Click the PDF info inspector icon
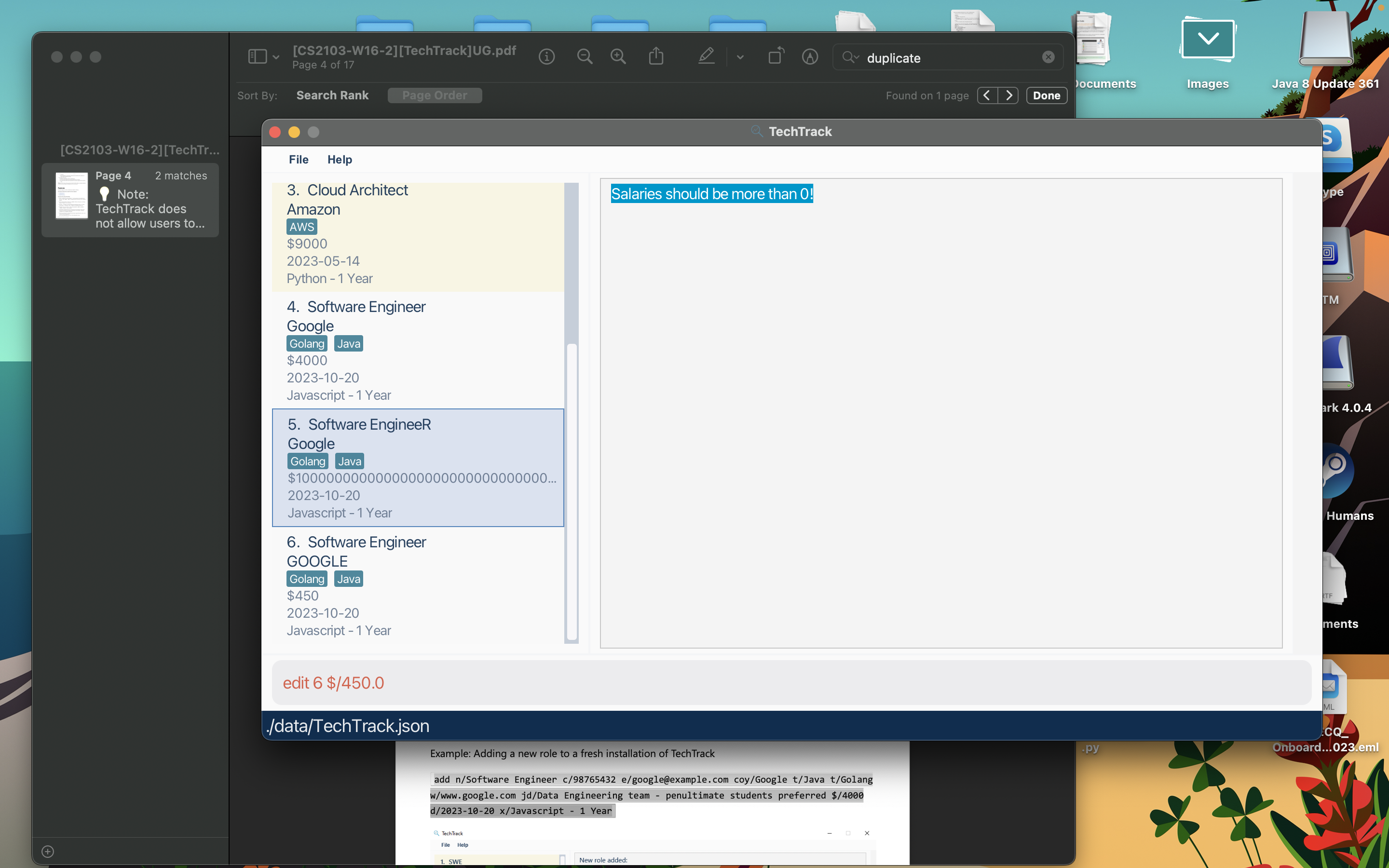 coord(546,57)
